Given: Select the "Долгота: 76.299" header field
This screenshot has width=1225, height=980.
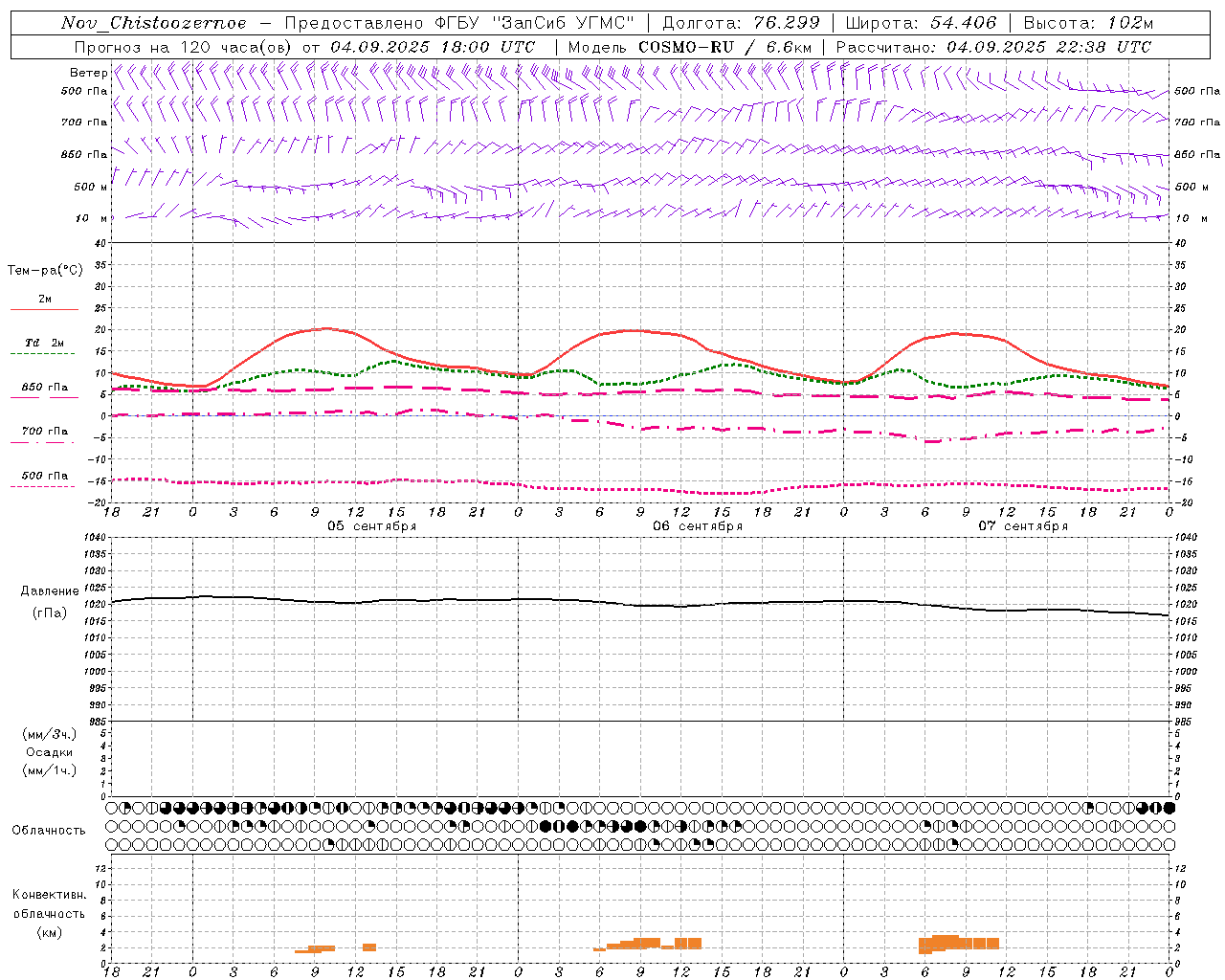Looking at the screenshot, I should pyautogui.click(x=741, y=23).
